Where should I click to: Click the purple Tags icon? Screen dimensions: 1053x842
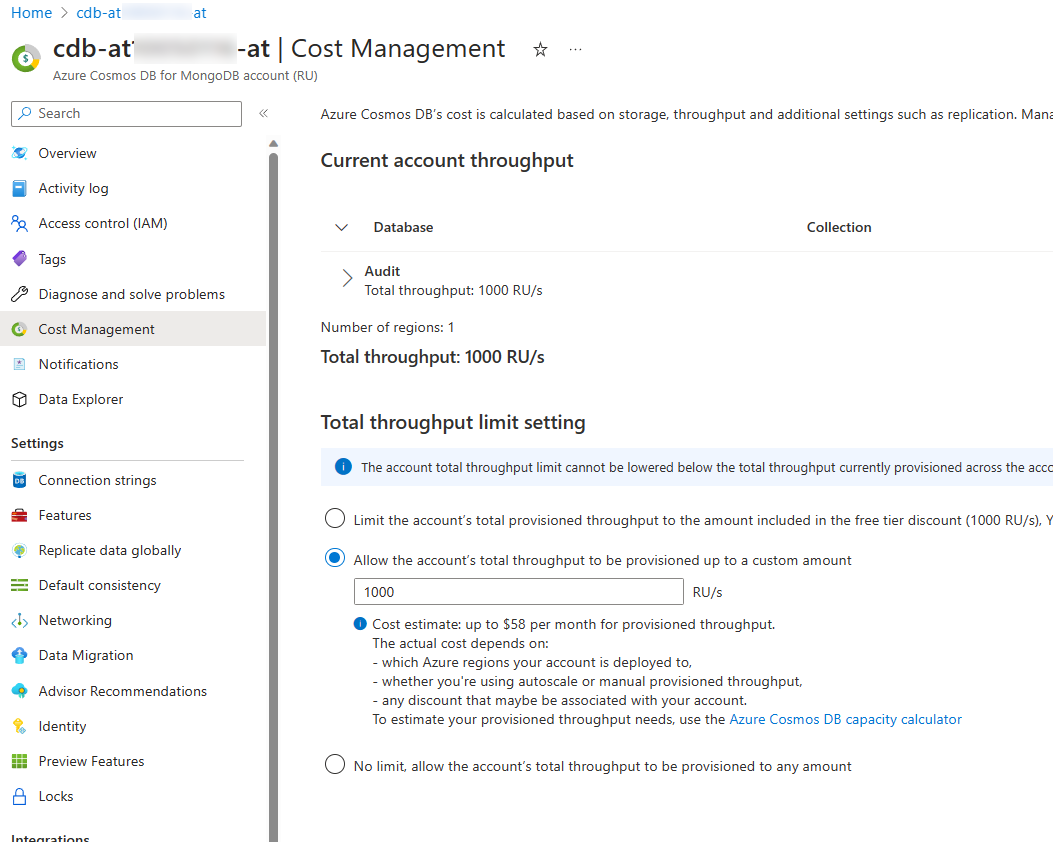19,259
